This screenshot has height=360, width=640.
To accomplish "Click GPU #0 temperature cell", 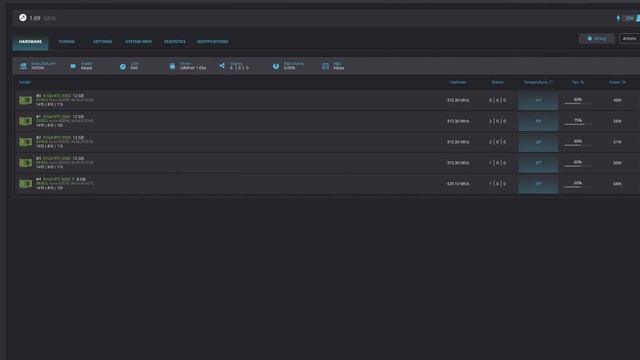I will click(538, 100).
